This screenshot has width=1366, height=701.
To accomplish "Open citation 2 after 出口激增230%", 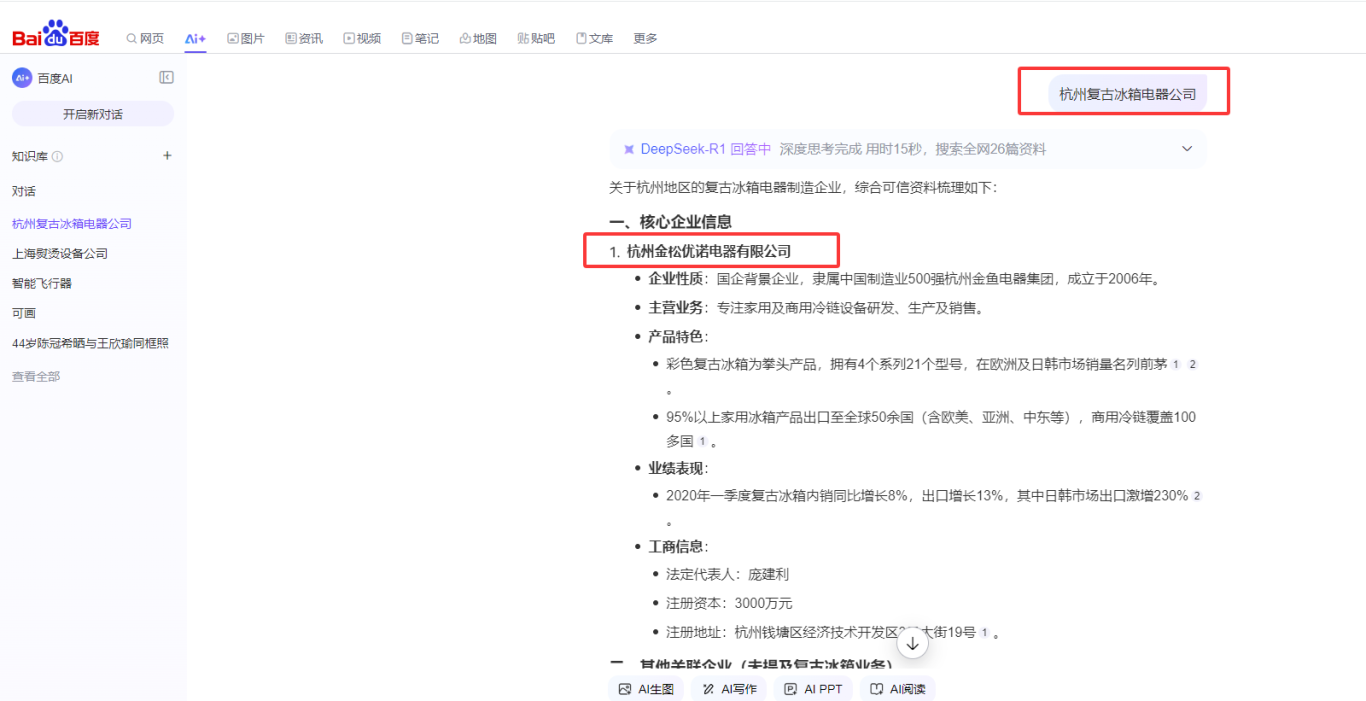I will tap(1197, 496).
